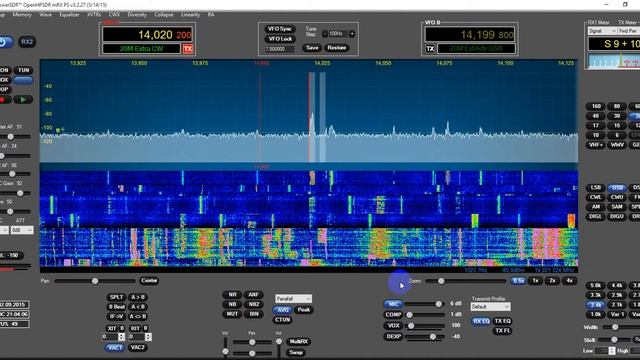
Task: Open the CWX menu
Action: pos(114,15)
